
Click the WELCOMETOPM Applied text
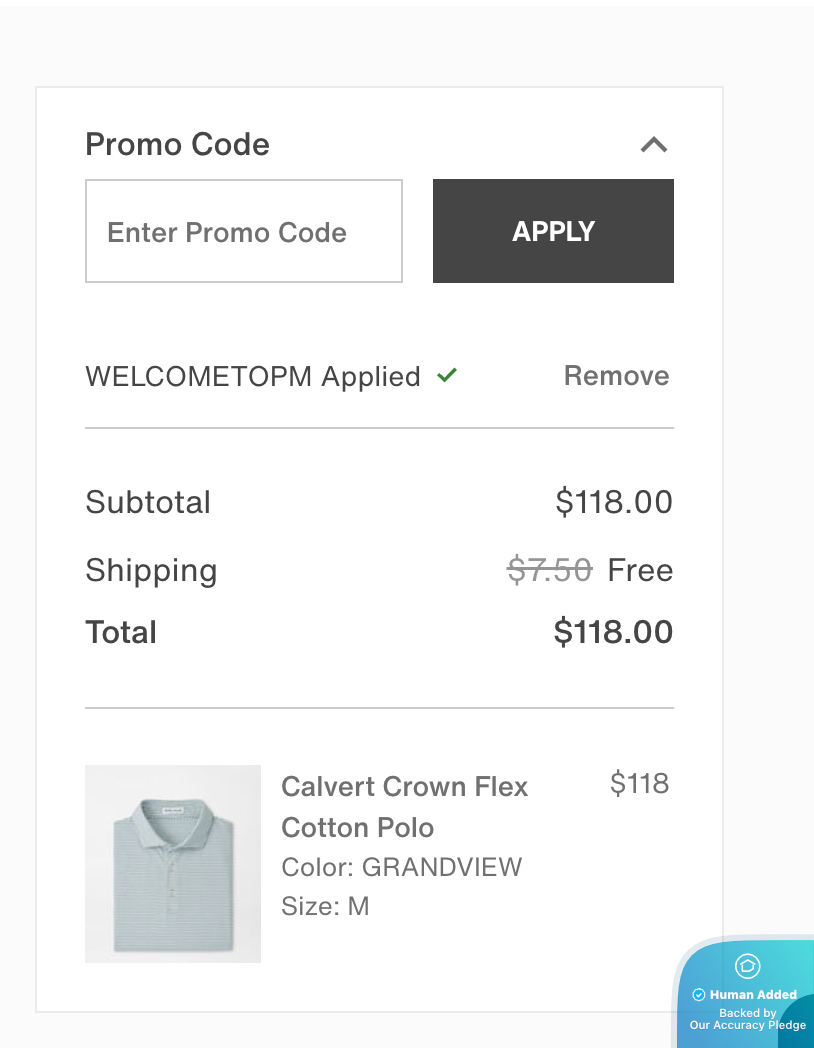coord(253,377)
